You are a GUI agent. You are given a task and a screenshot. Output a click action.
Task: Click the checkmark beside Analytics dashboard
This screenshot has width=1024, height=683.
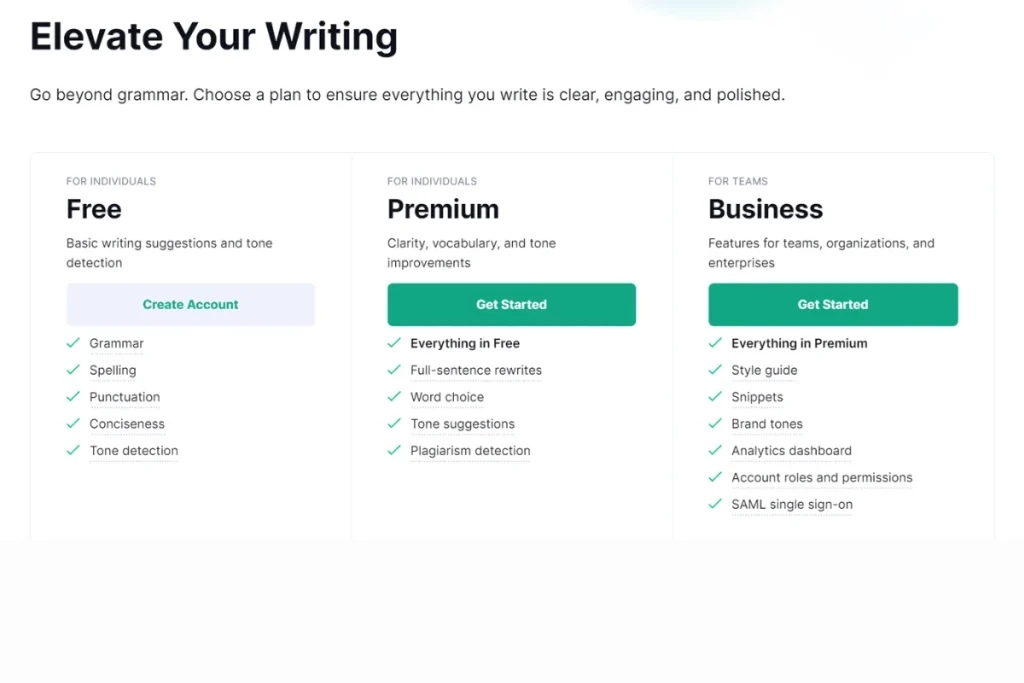click(715, 451)
